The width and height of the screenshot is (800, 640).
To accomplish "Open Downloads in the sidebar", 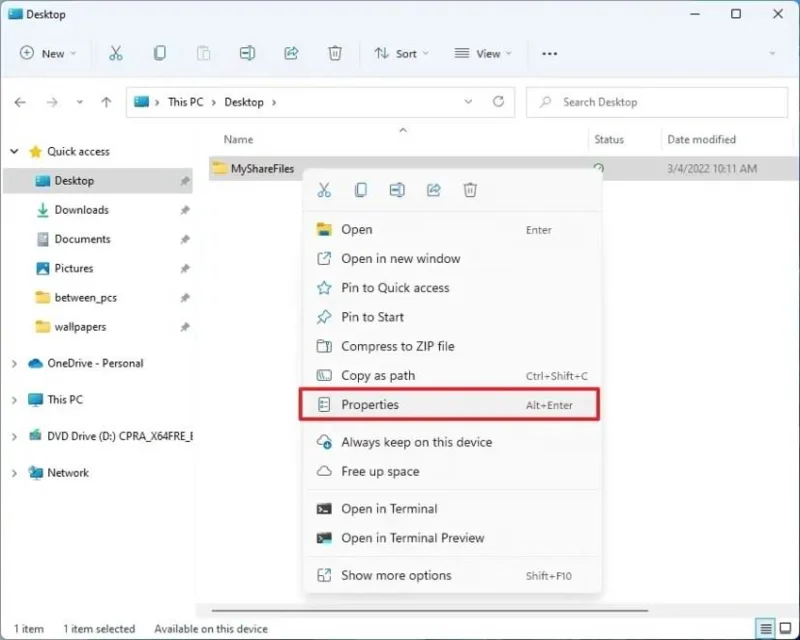I will pyautogui.click(x=98, y=210).
